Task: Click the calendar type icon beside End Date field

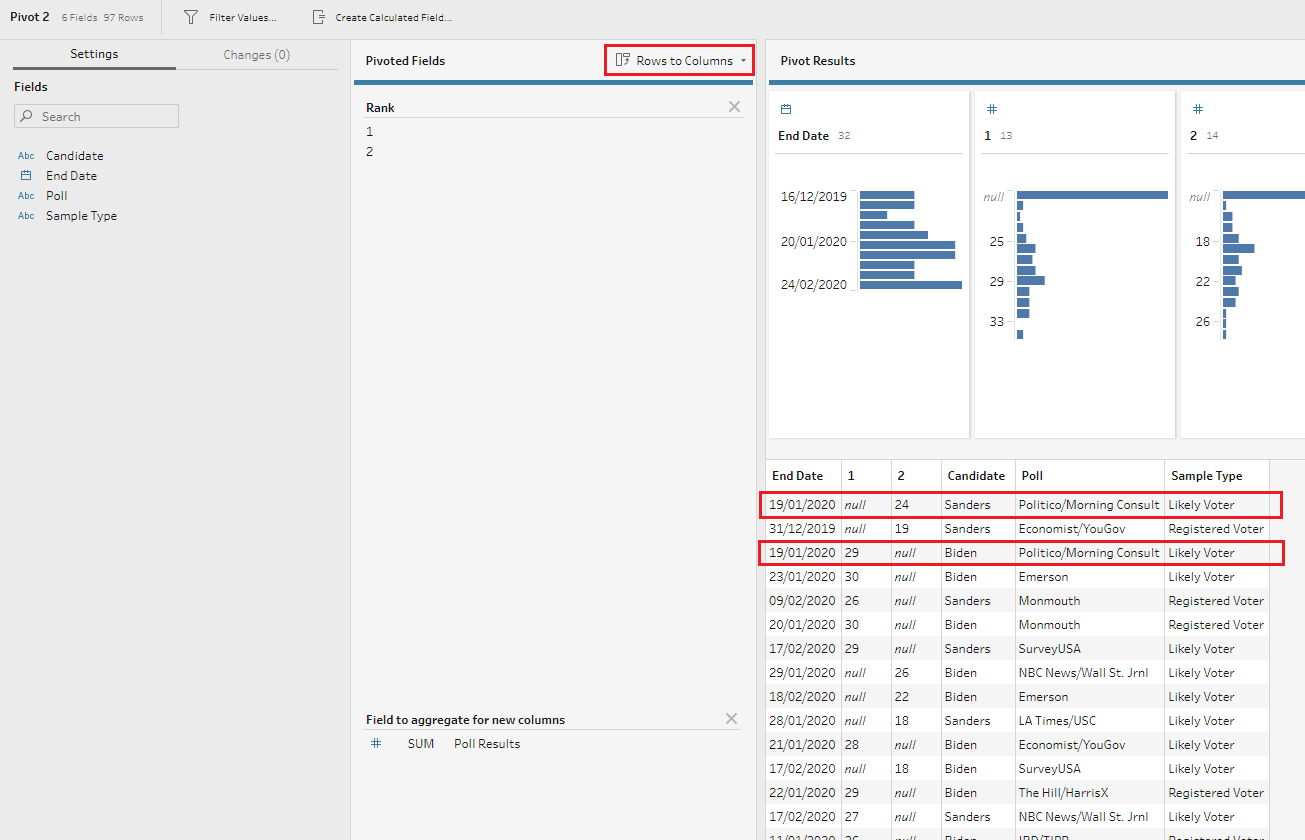Action: [x=26, y=175]
